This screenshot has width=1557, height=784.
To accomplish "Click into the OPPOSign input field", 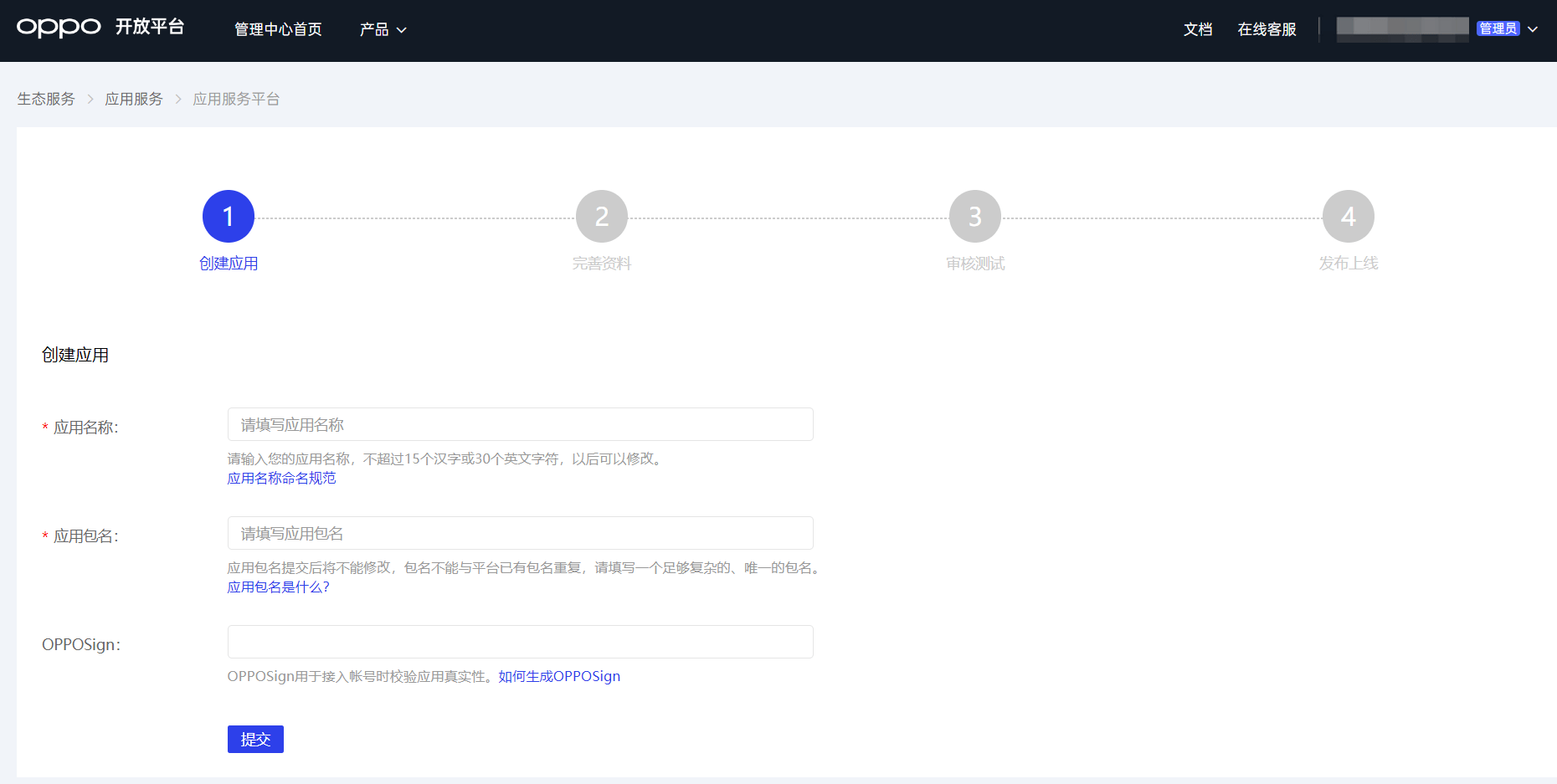I will 520,642.
